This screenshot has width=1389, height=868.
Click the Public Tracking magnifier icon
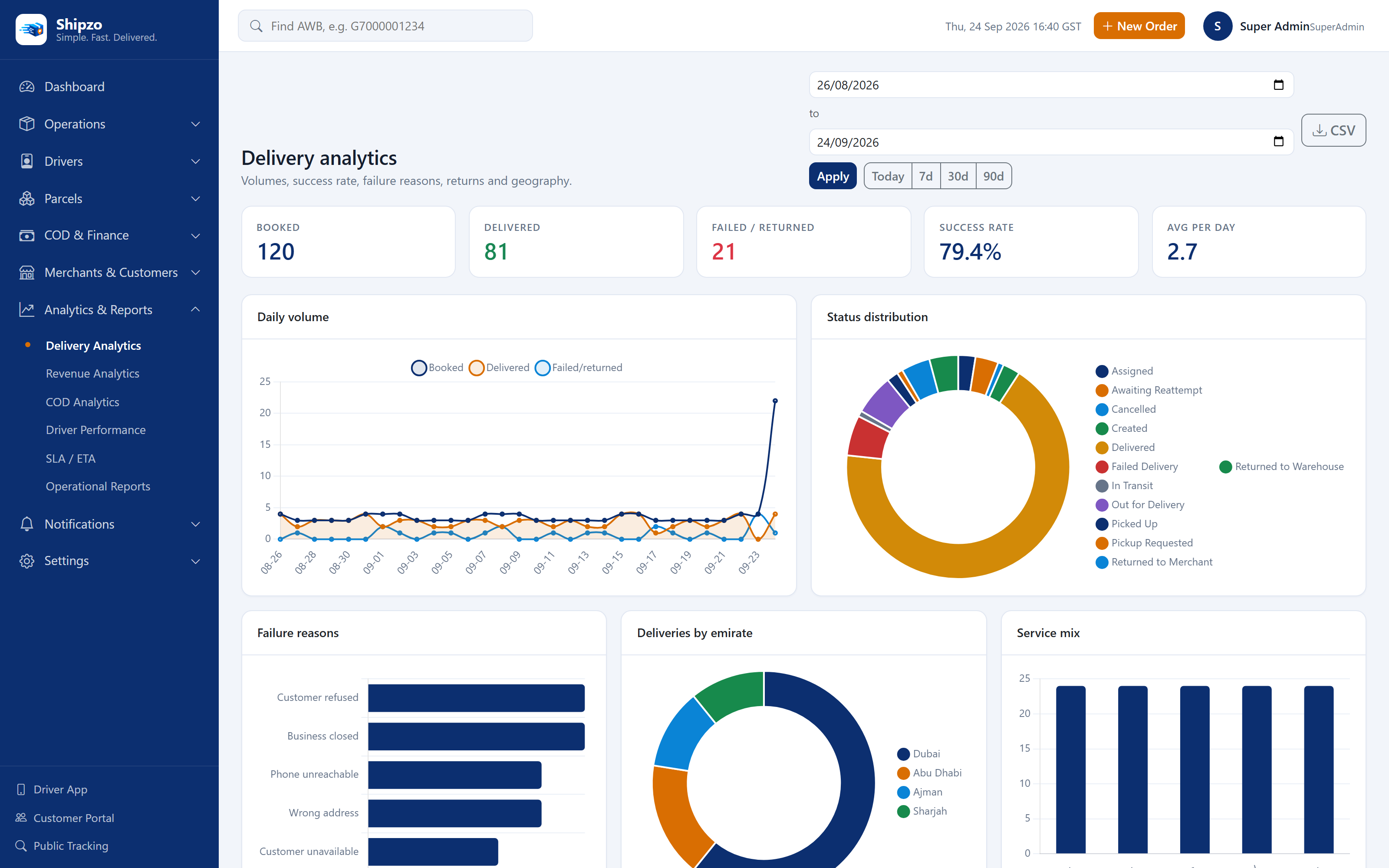coord(21,845)
